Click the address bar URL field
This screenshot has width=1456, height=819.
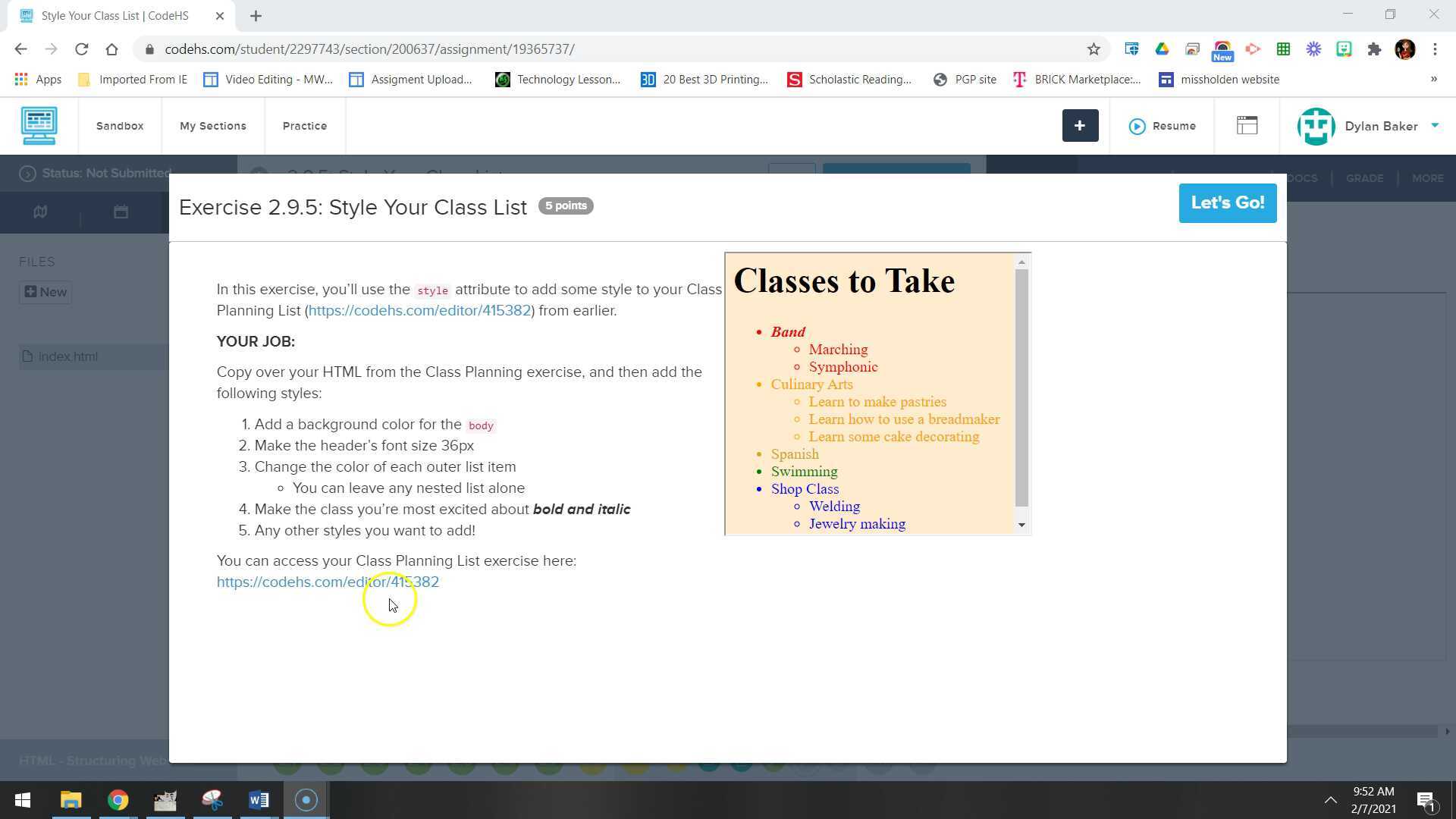[x=607, y=49]
